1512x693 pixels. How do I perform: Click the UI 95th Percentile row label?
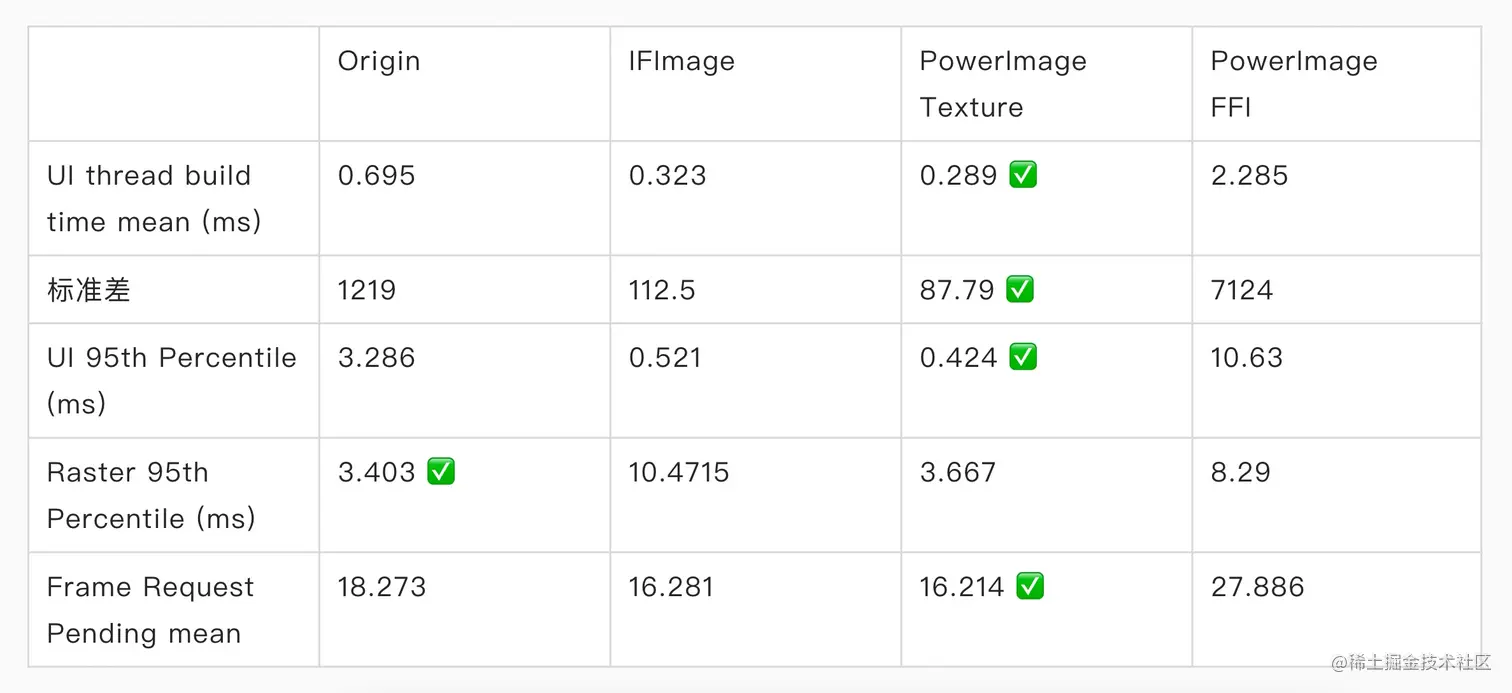click(x=172, y=380)
